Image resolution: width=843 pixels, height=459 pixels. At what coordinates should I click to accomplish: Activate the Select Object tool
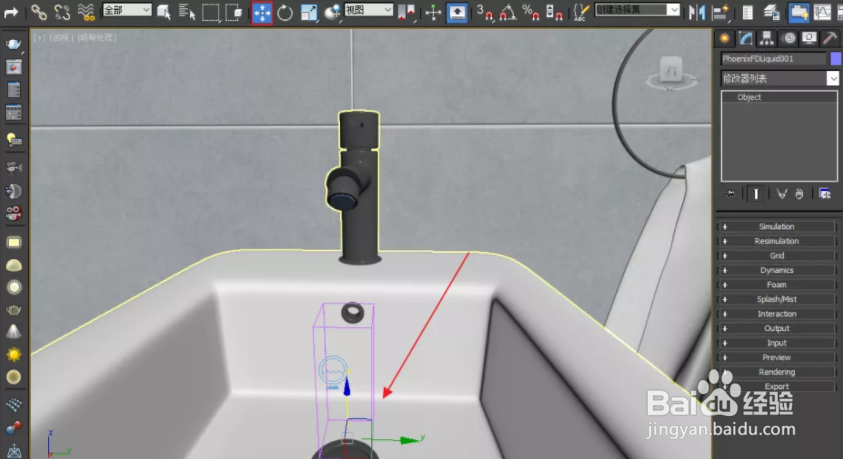(164, 12)
